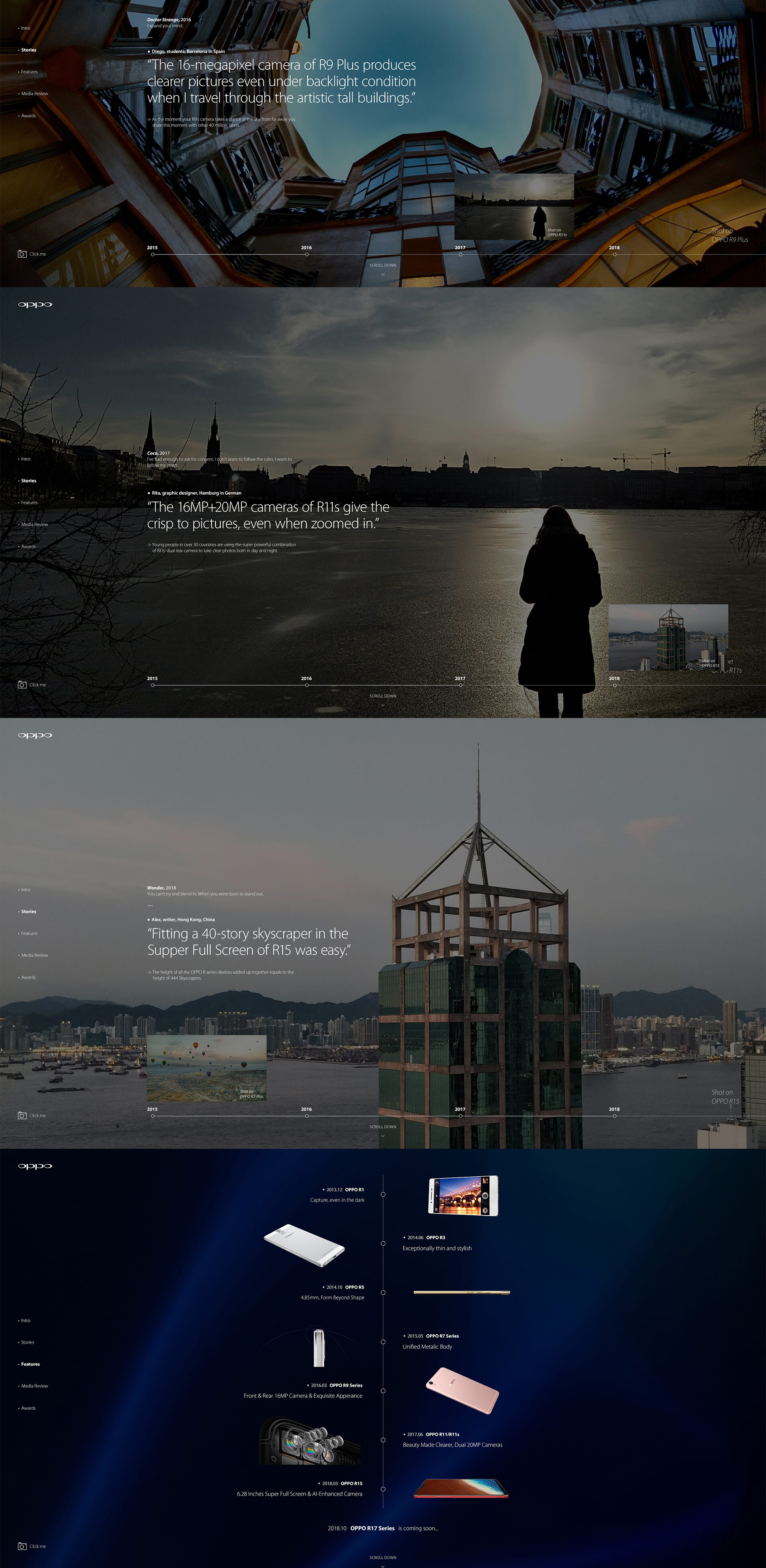Click the 2016 timeline marker in the Coco section
Viewport: 766px width, 1568px height.
click(x=306, y=685)
